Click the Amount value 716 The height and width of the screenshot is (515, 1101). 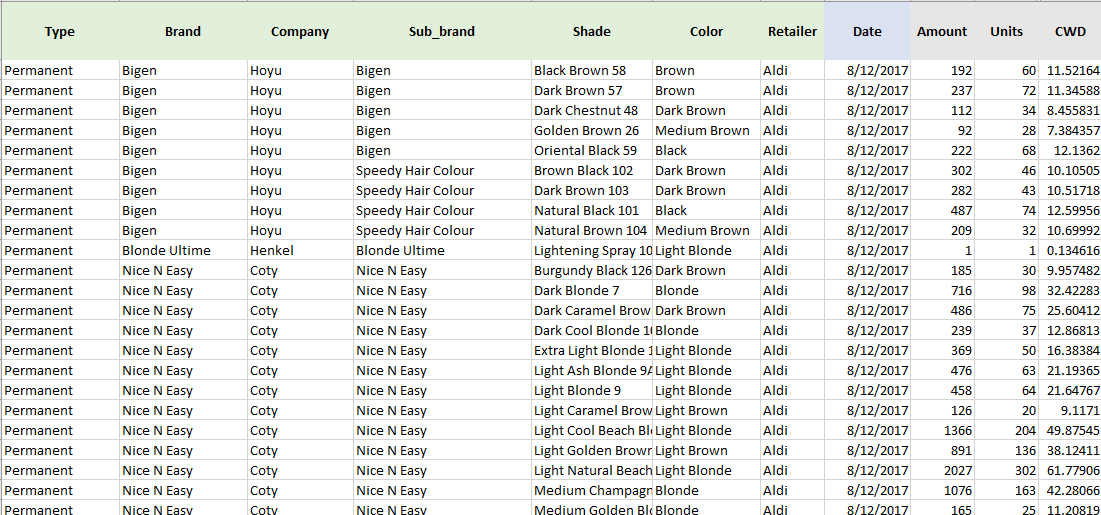pos(942,291)
